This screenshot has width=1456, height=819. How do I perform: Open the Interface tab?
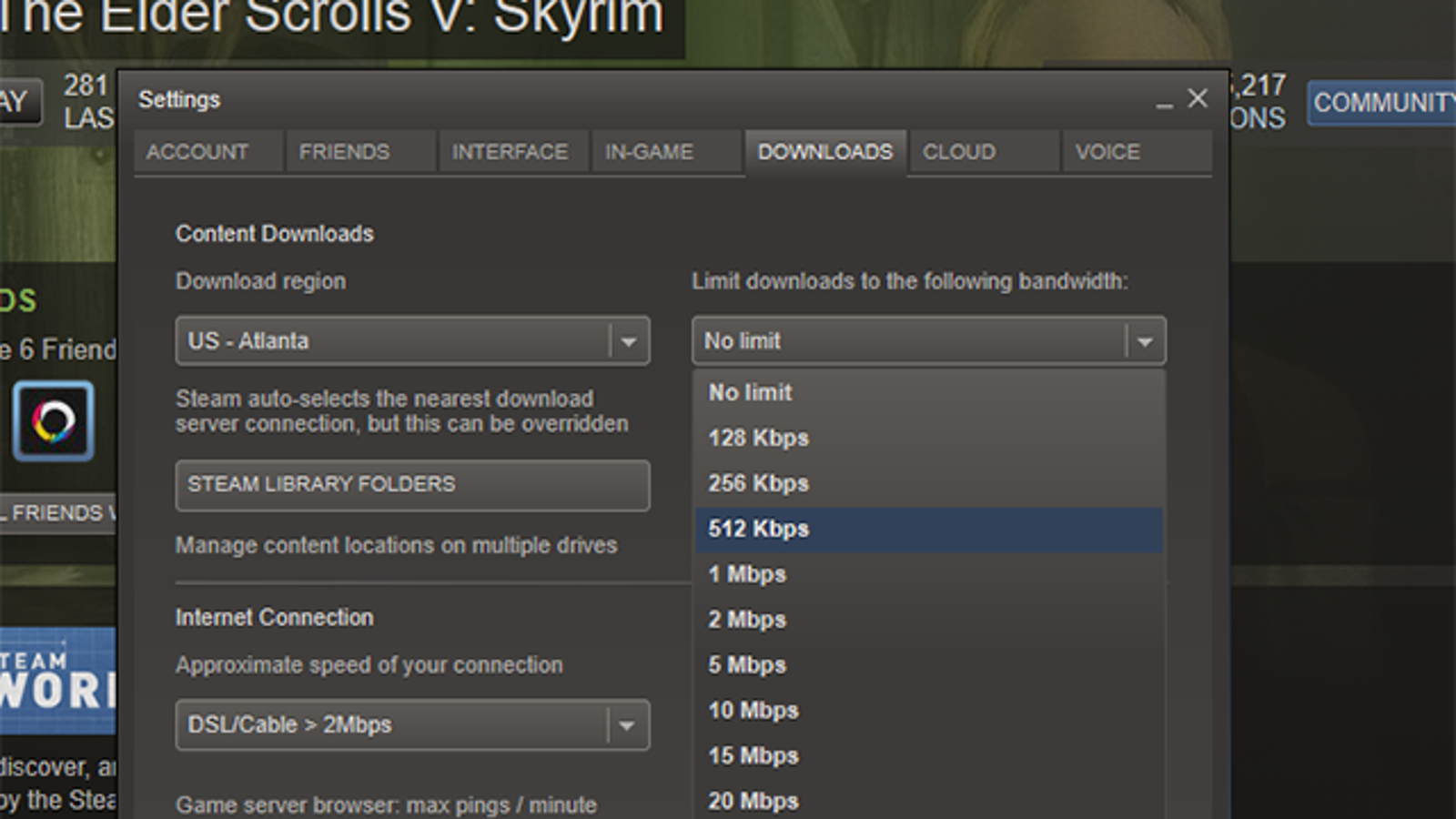click(513, 152)
